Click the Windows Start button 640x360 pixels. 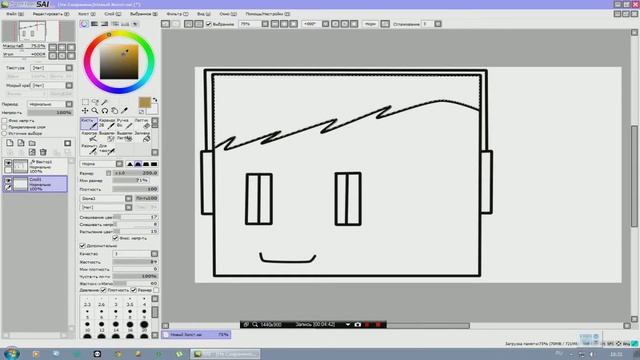(x=11, y=353)
